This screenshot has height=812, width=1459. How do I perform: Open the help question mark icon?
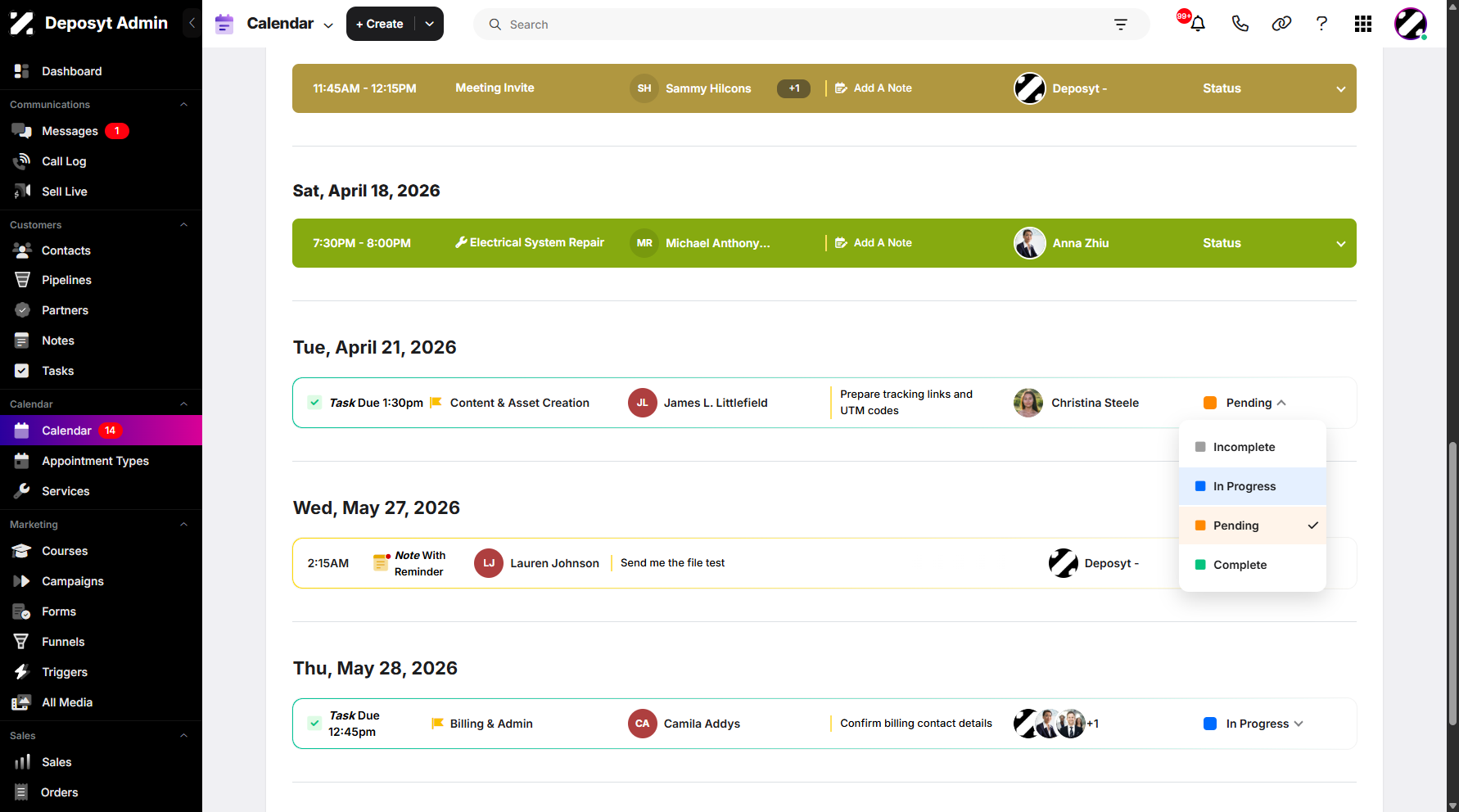click(x=1321, y=24)
